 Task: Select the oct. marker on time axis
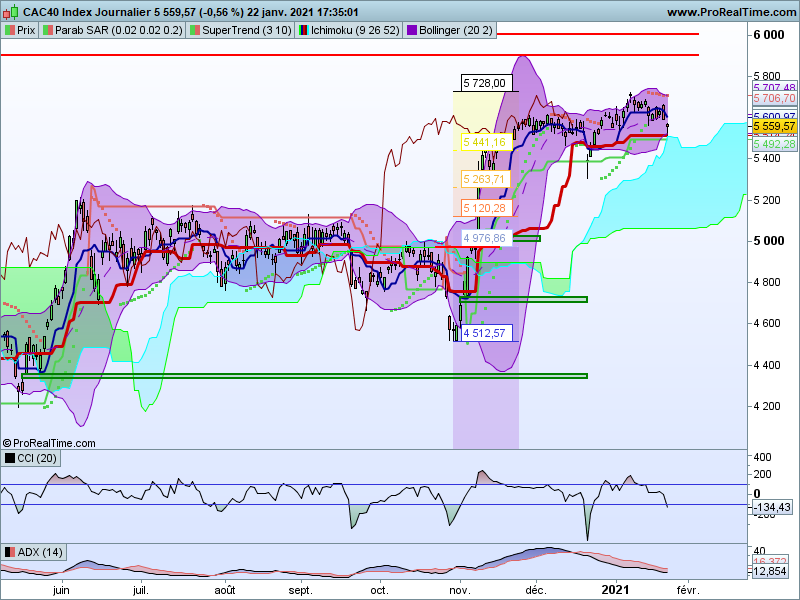[380, 590]
